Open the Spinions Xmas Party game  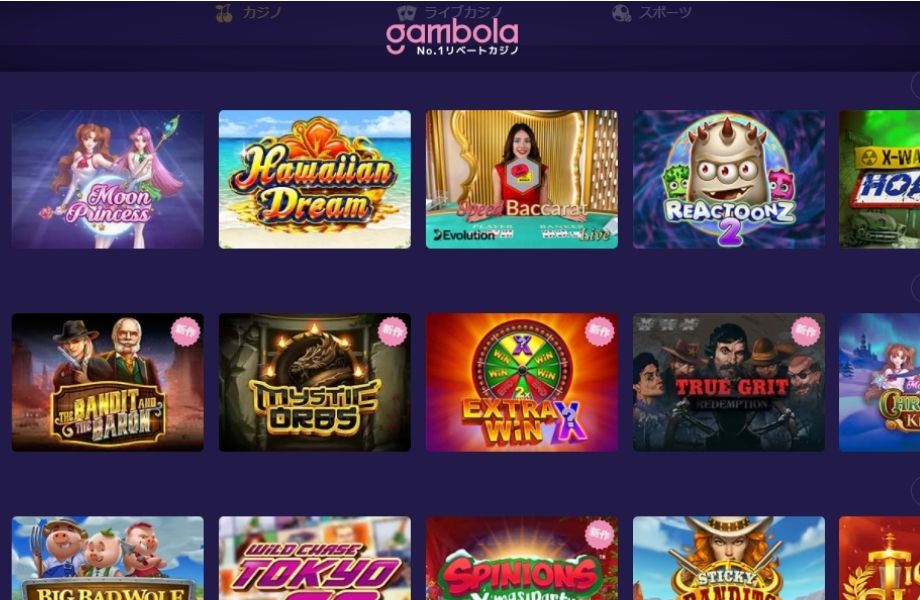(522, 558)
